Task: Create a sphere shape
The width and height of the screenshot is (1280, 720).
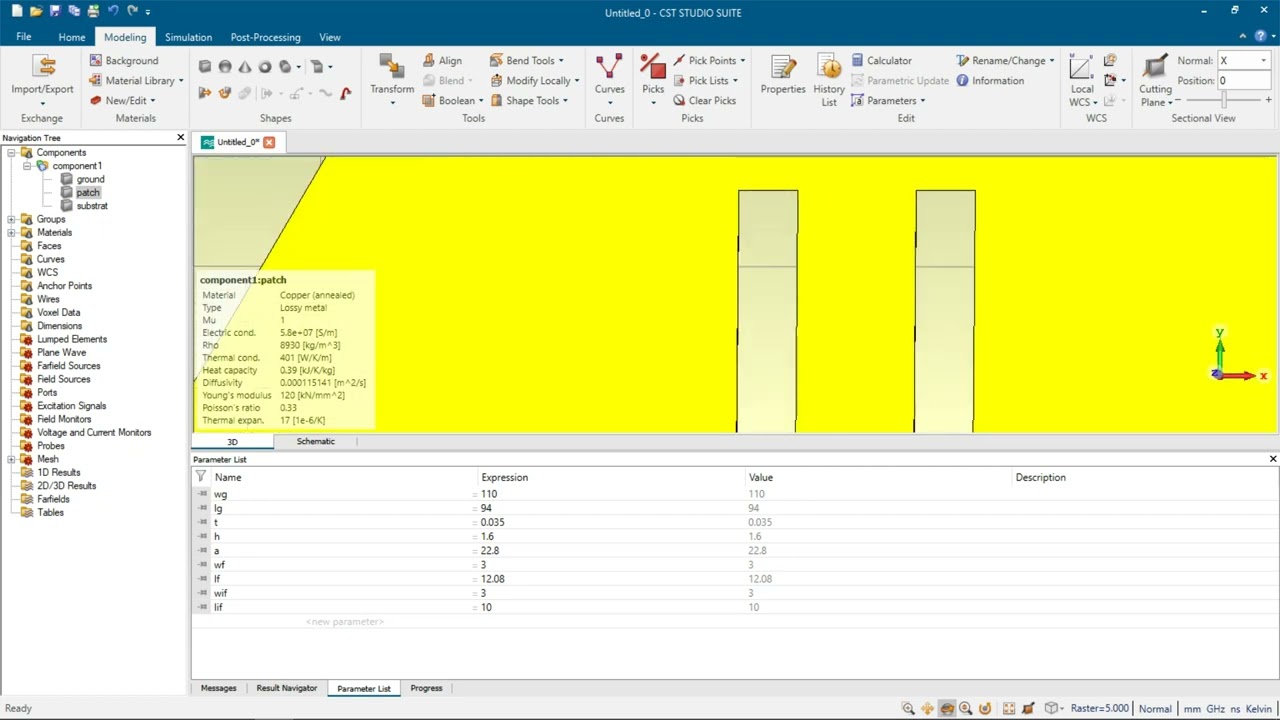Action: click(x=225, y=67)
